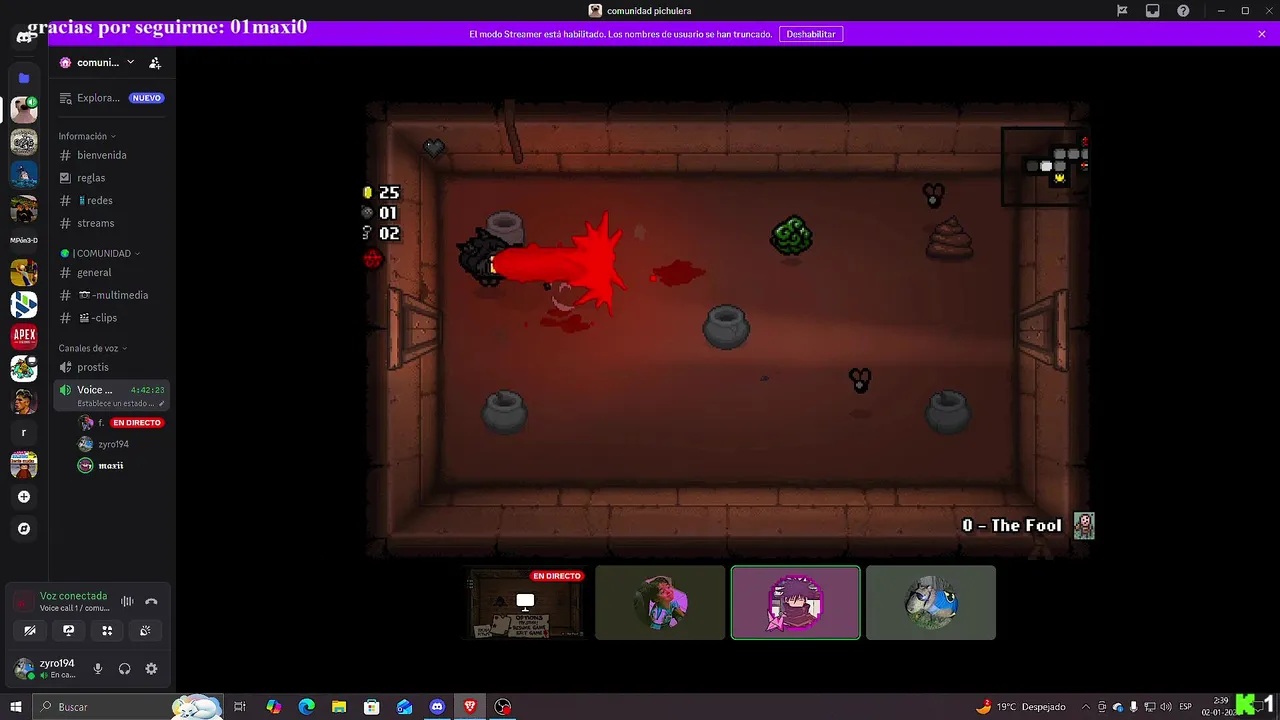Open the APEX server in the server list

tap(24, 336)
